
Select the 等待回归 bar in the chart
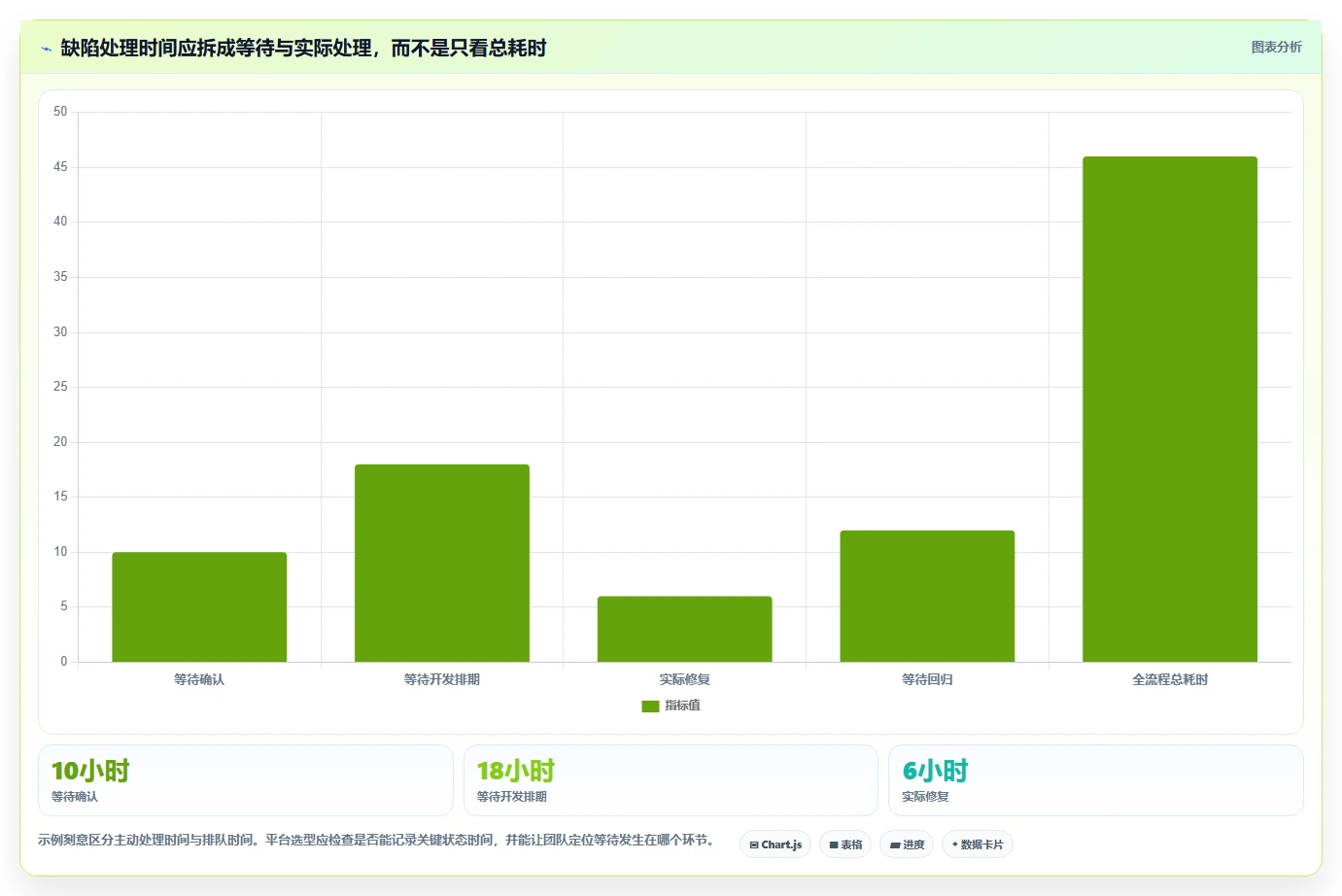(927, 597)
